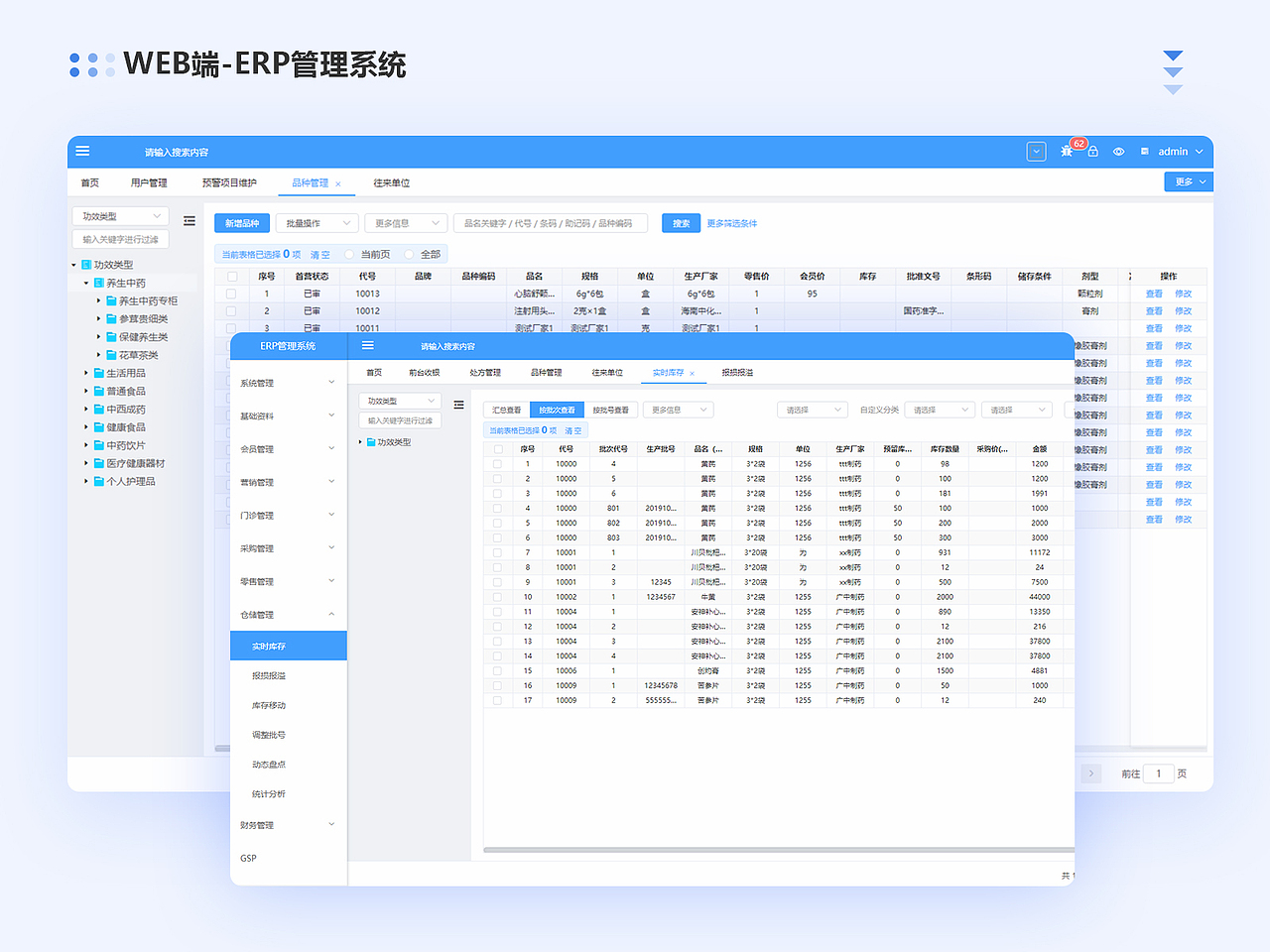Switch to 往来单位 tab in back window
Screen dimensions: 1270x952
(392, 182)
